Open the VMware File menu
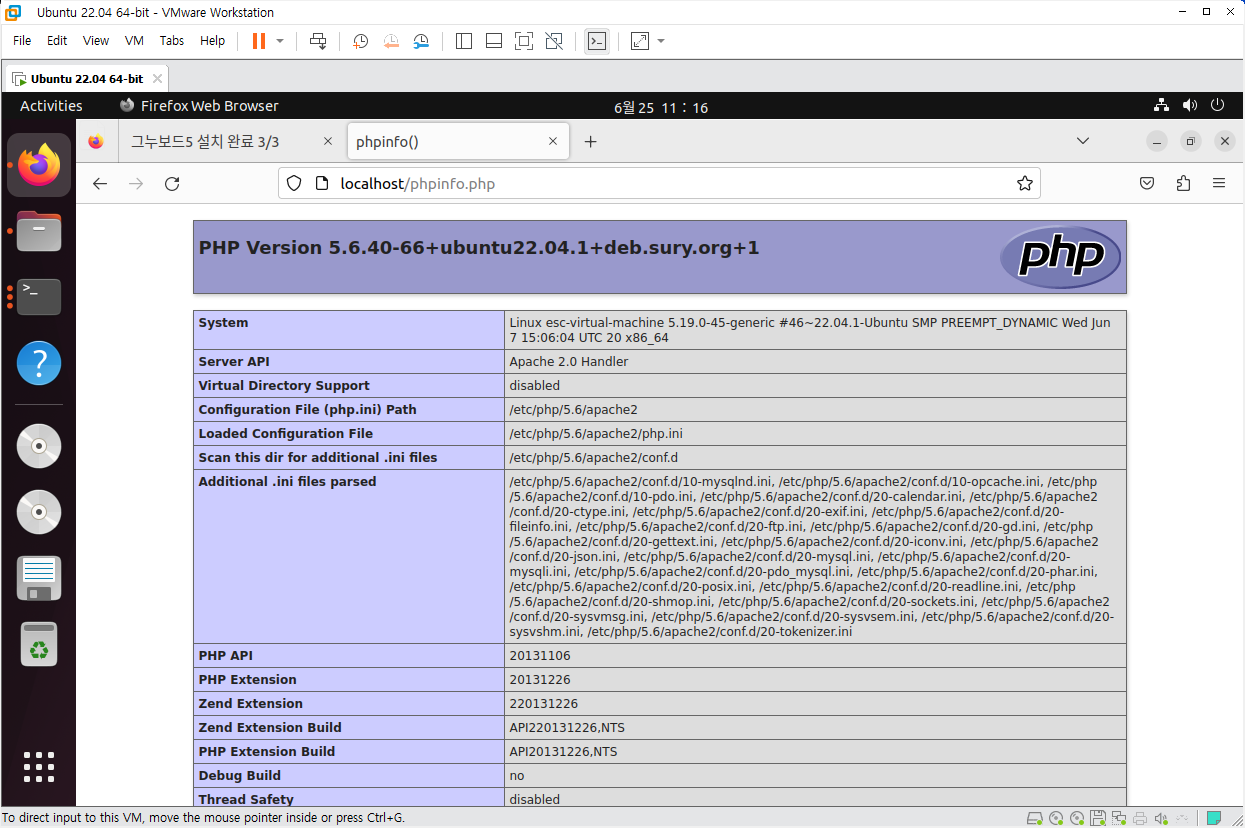This screenshot has width=1245, height=828. coord(22,41)
